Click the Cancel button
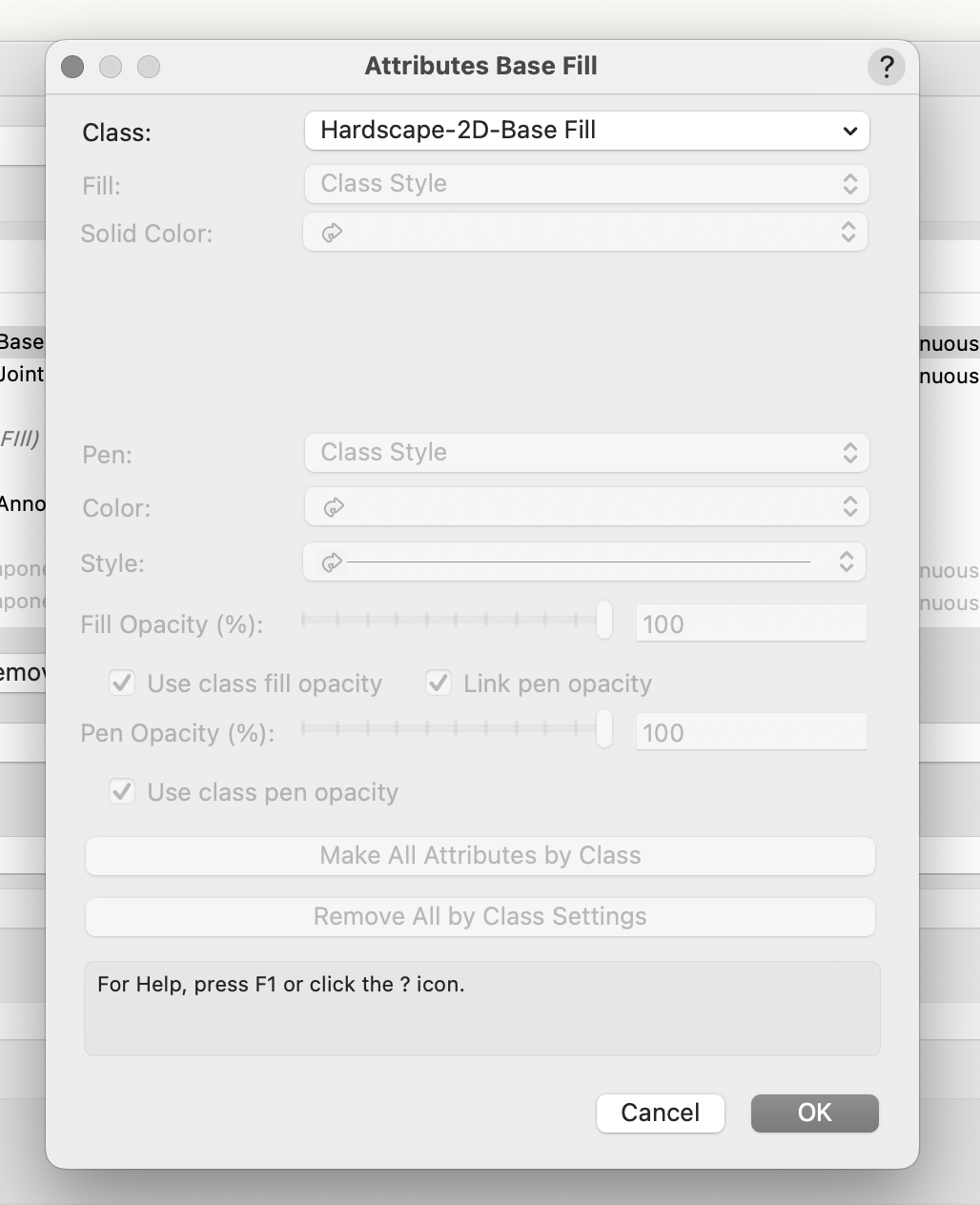Viewport: 980px width, 1205px height. pos(661,1113)
